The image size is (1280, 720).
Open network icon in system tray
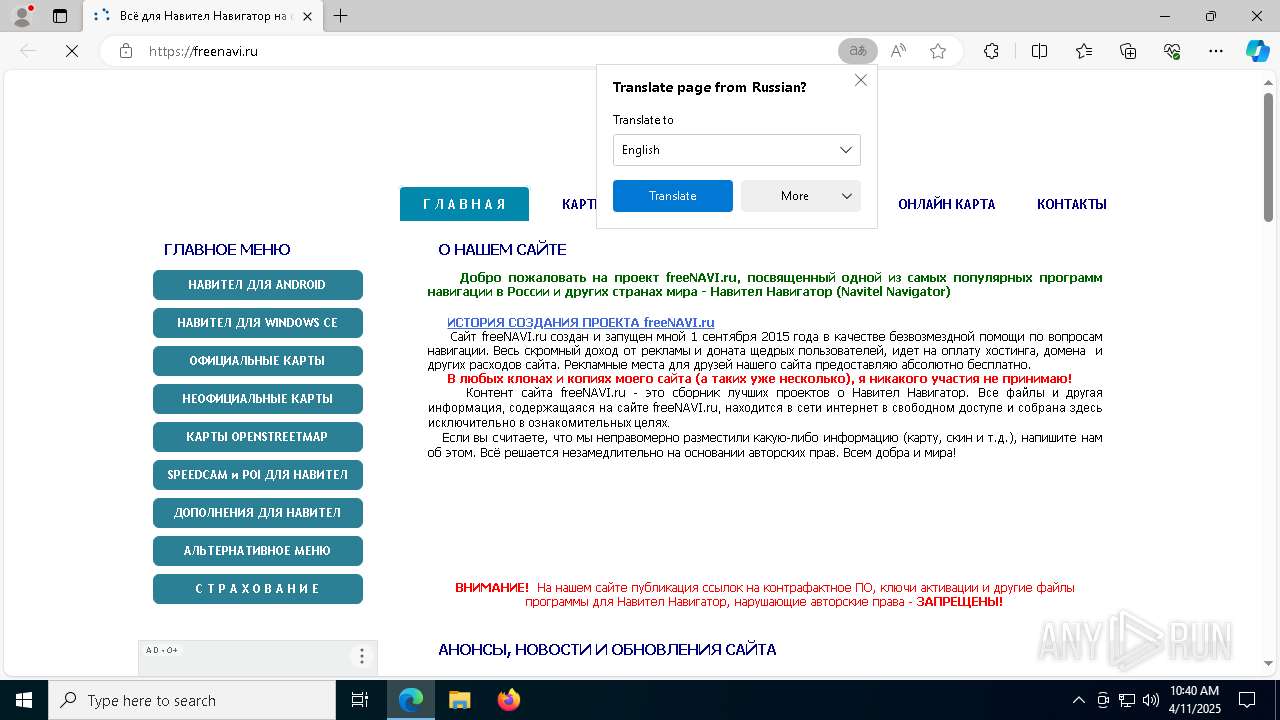(1127, 700)
